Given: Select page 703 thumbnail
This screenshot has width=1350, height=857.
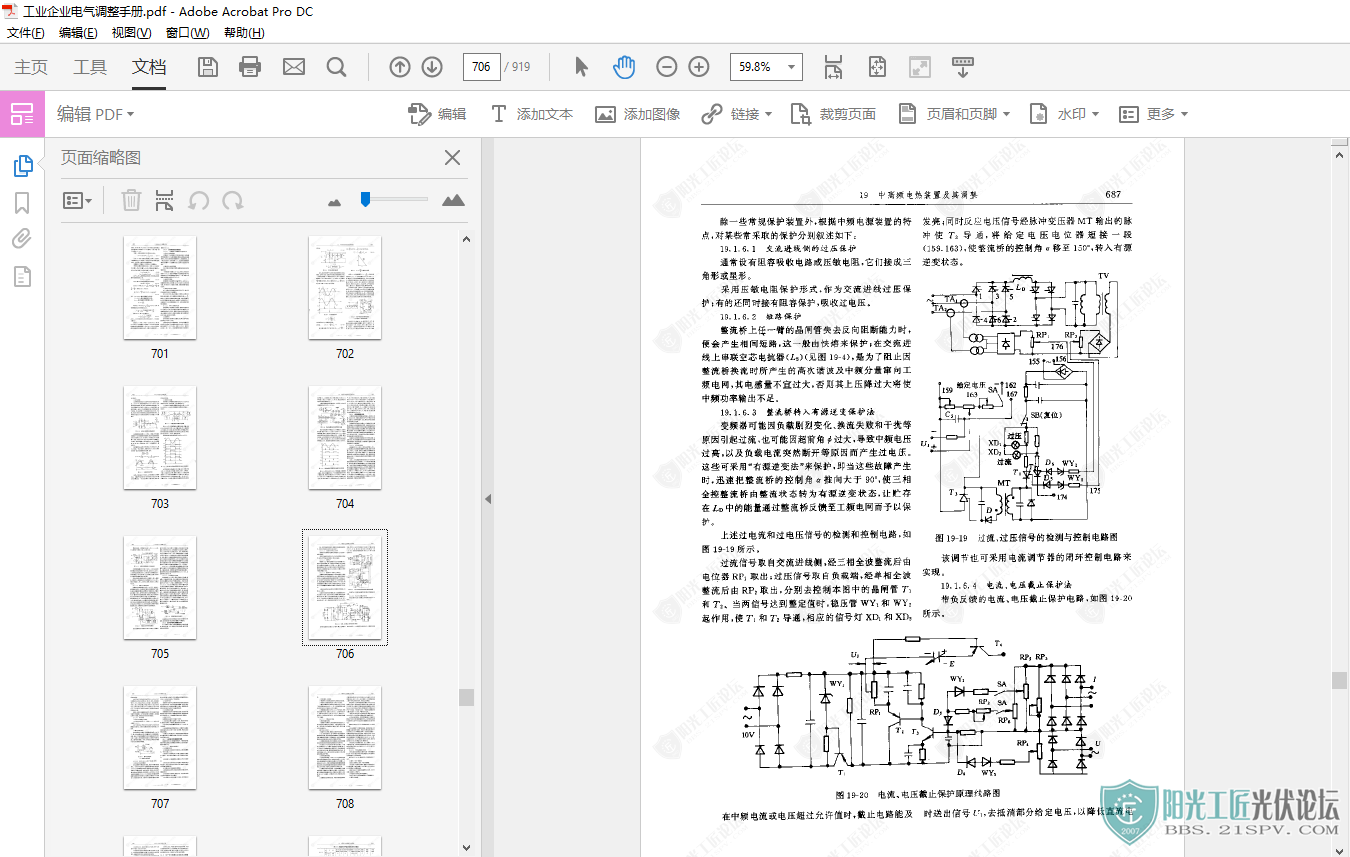Looking at the screenshot, I should [x=160, y=437].
